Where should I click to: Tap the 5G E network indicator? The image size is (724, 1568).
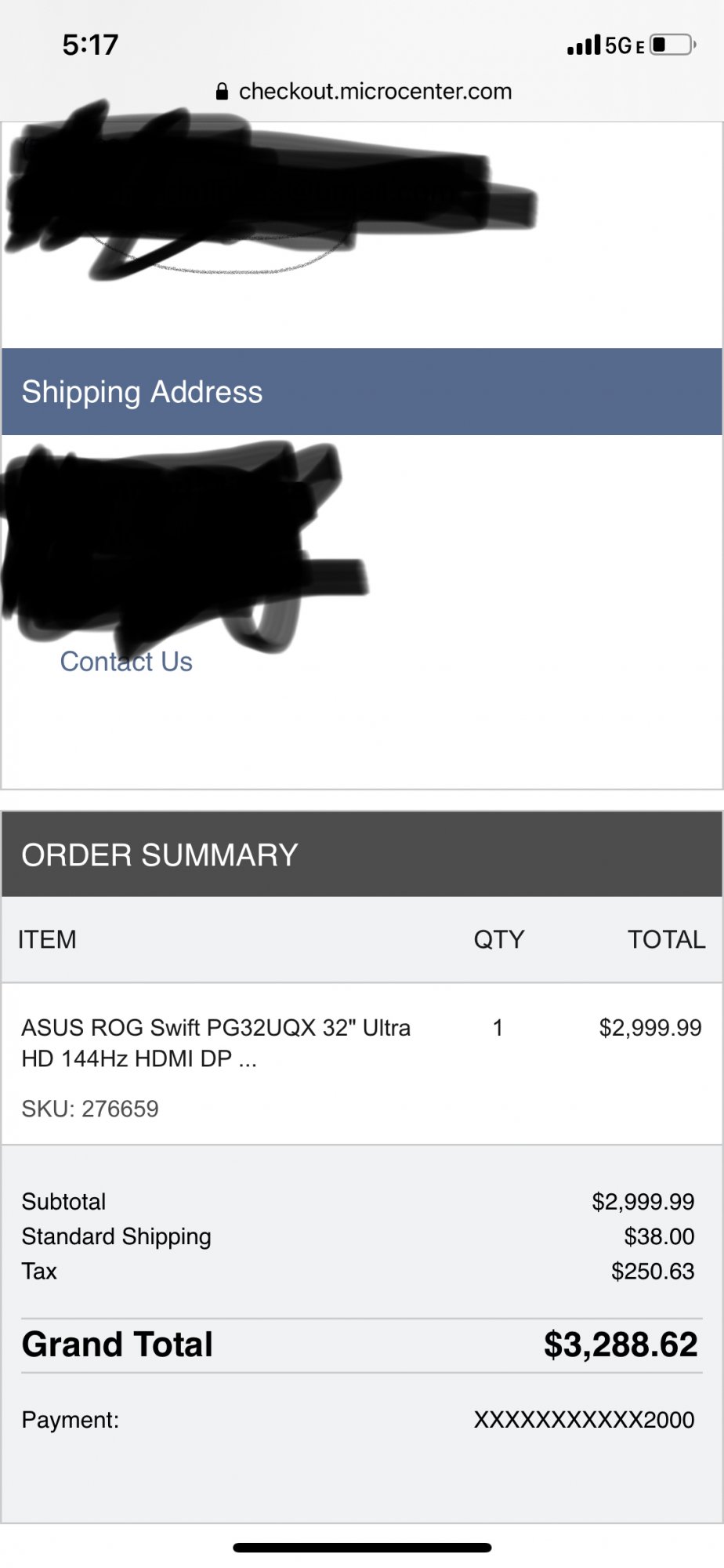coord(624,45)
